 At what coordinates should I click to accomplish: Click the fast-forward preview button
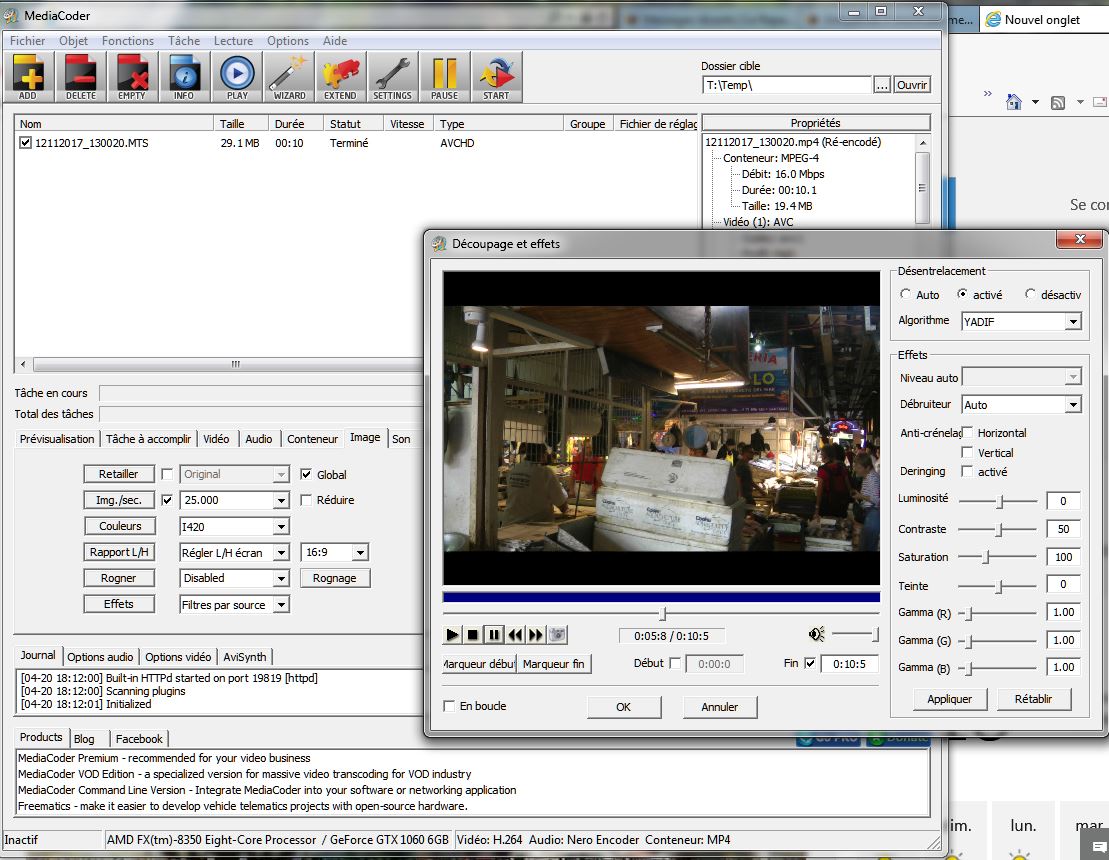[536, 635]
